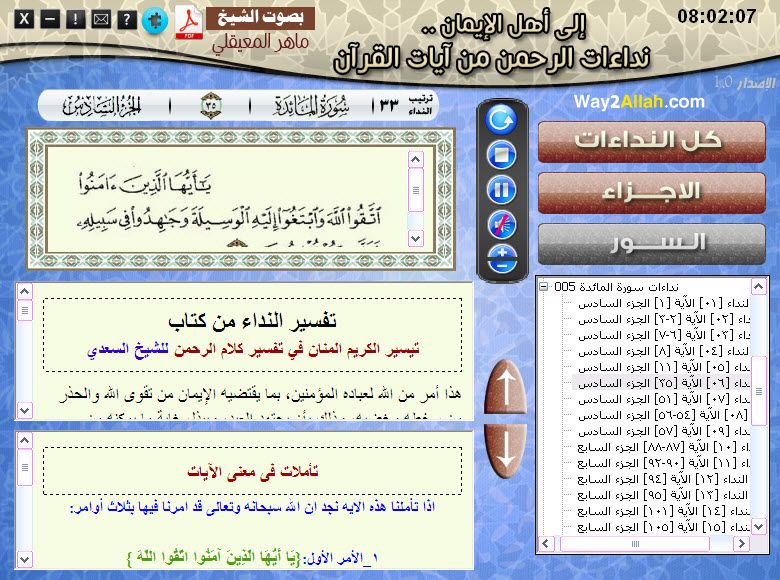The image size is (780, 580).
Task: Click tree list scroll right arrow
Action: point(742,543)
